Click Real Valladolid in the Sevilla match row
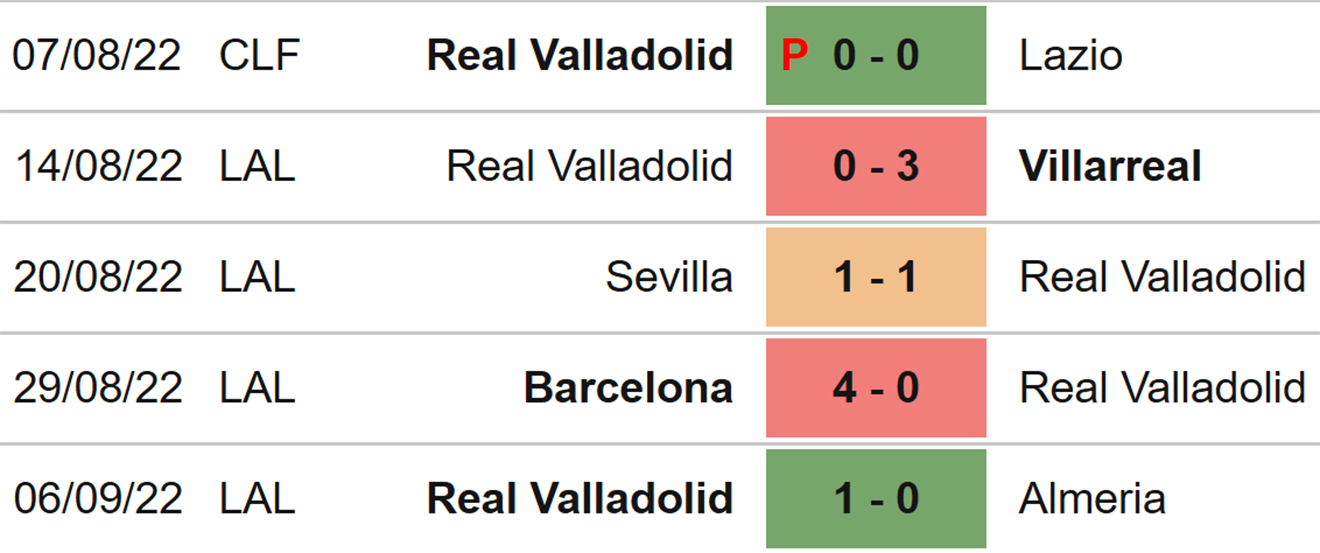 pyautogui.click(x=1162, y=277)
